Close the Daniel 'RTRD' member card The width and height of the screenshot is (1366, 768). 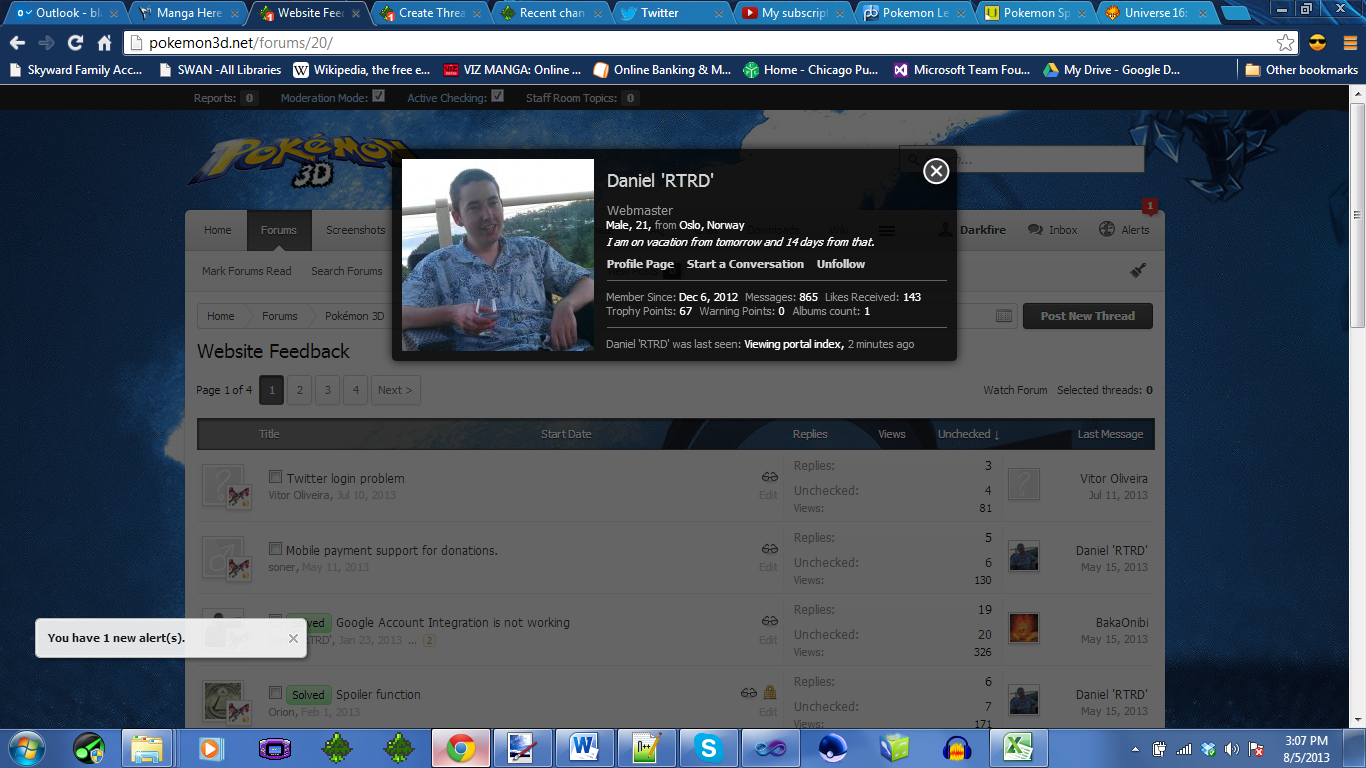click(x=936, y=171)
